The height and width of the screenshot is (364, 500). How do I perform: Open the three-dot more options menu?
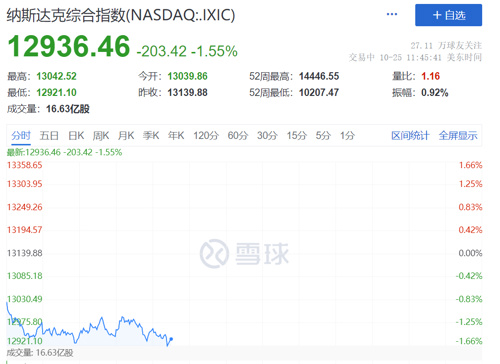[x=392, y=14]
